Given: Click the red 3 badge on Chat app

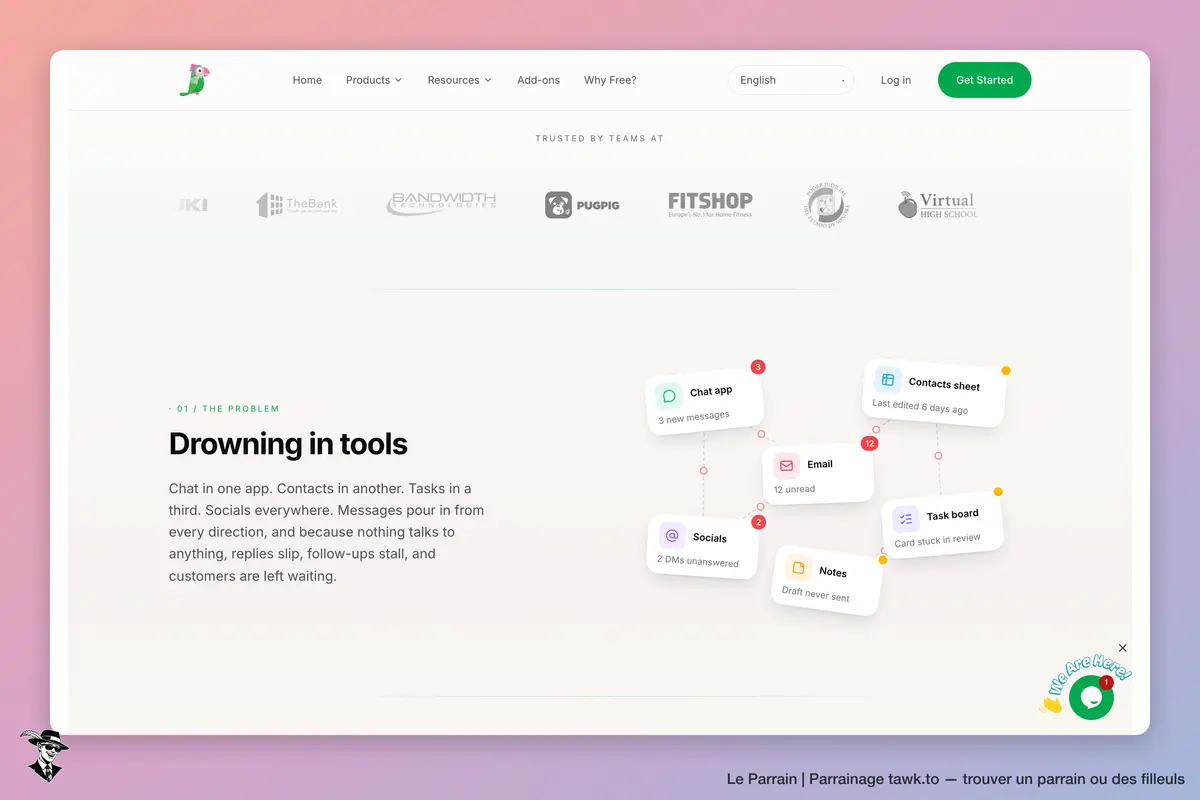Looking at the screenshot, I should (758, 367).
